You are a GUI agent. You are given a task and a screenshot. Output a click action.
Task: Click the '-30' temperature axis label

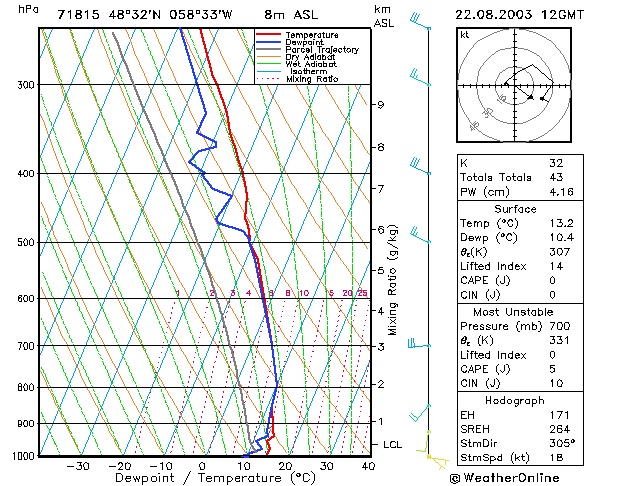pos(77,466)
